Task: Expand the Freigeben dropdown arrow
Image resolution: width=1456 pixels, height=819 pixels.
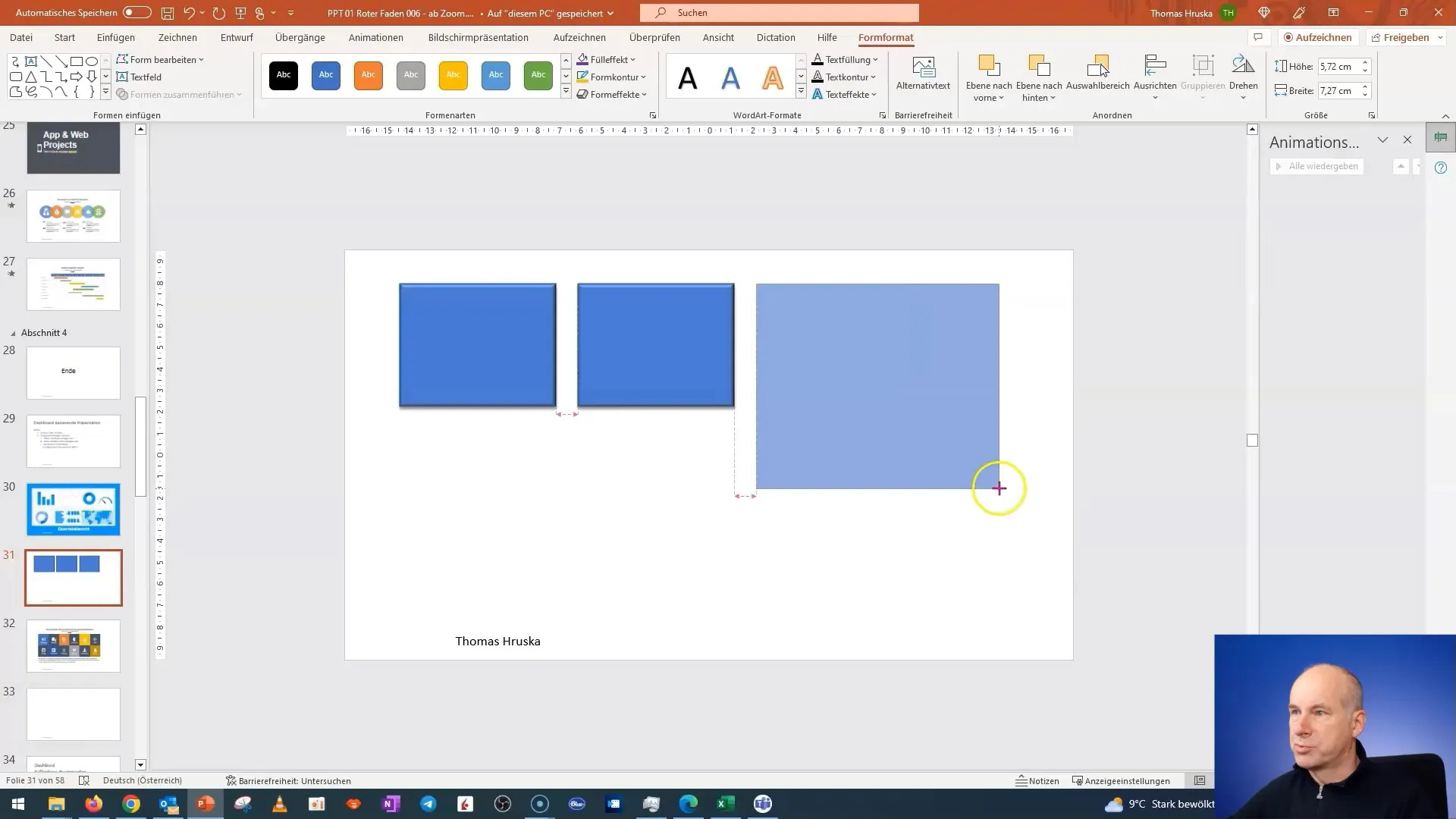Action: point(1440,37)
